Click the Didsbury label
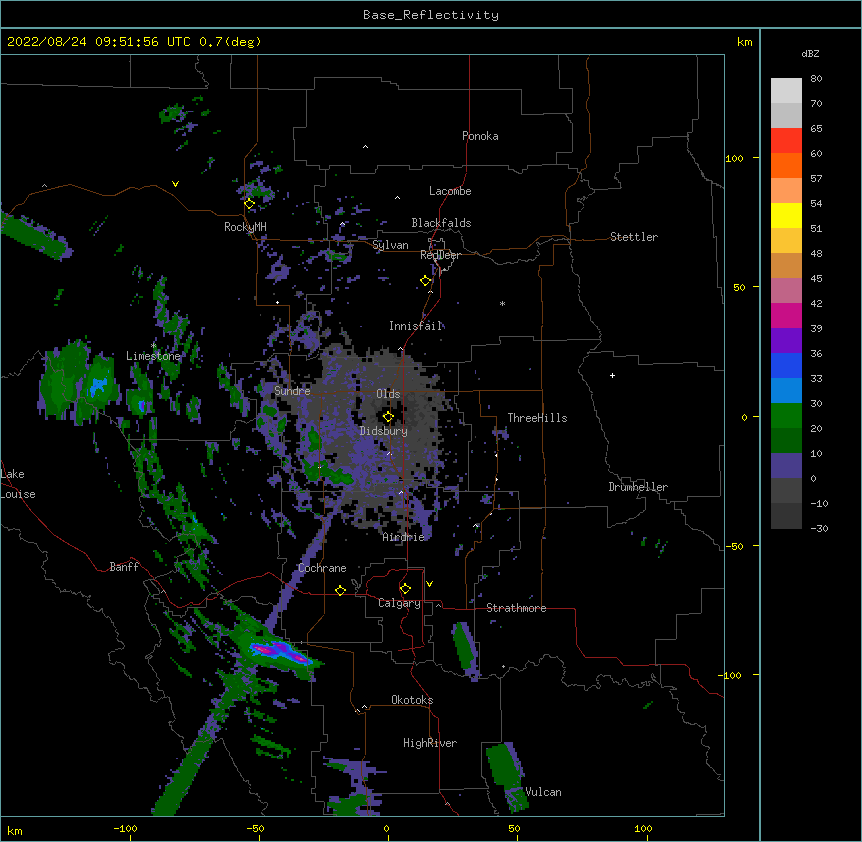This screenshot has height=842, width=862. click(384, 431)
